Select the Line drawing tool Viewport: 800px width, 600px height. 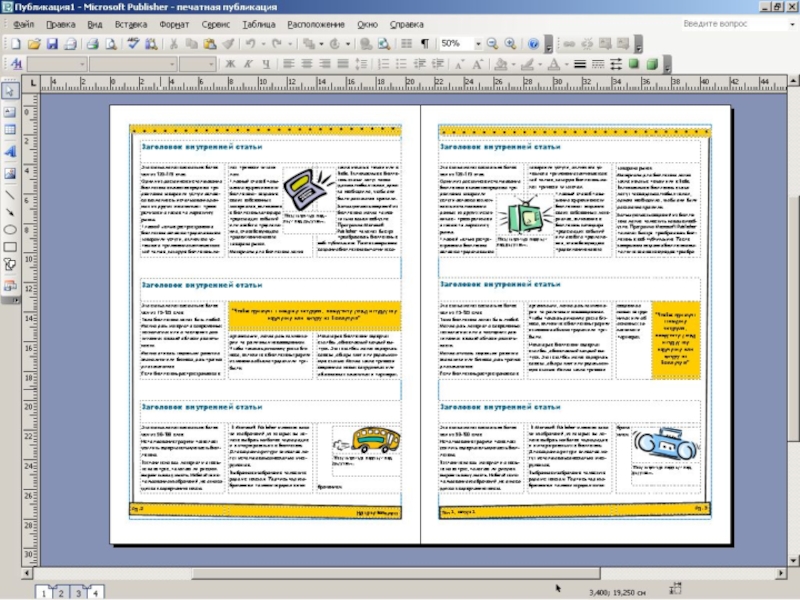10,195
